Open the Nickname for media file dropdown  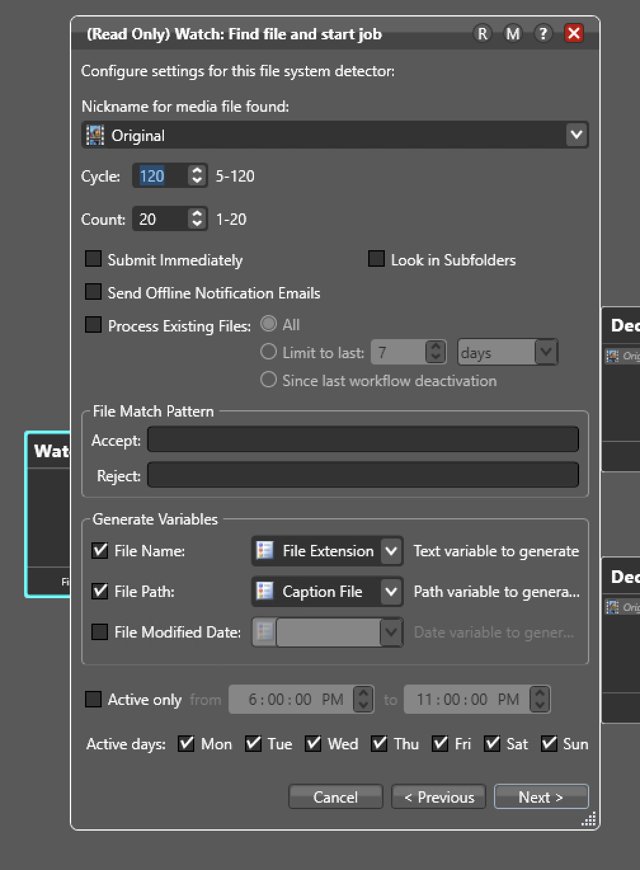576,135
